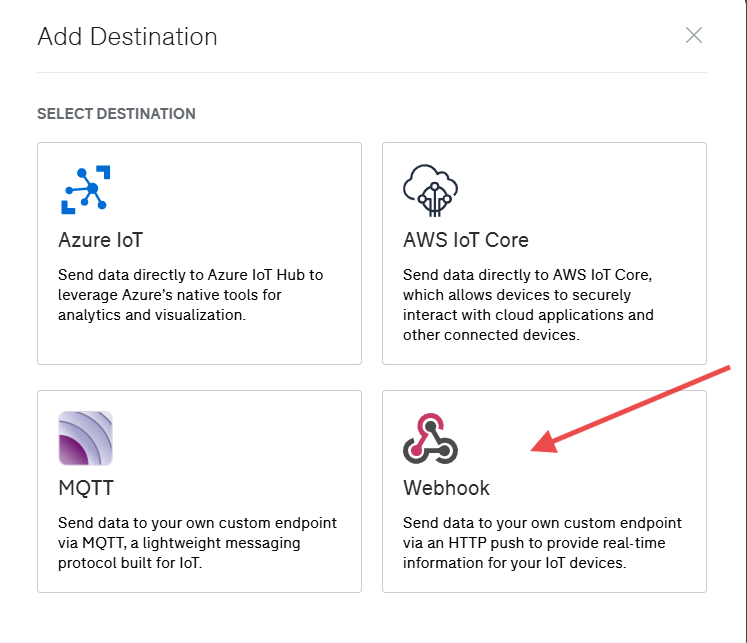This screenshot has width=747, height=643.
Task: Click the Azure IoT Hub description text
Action: coord(191,294)
